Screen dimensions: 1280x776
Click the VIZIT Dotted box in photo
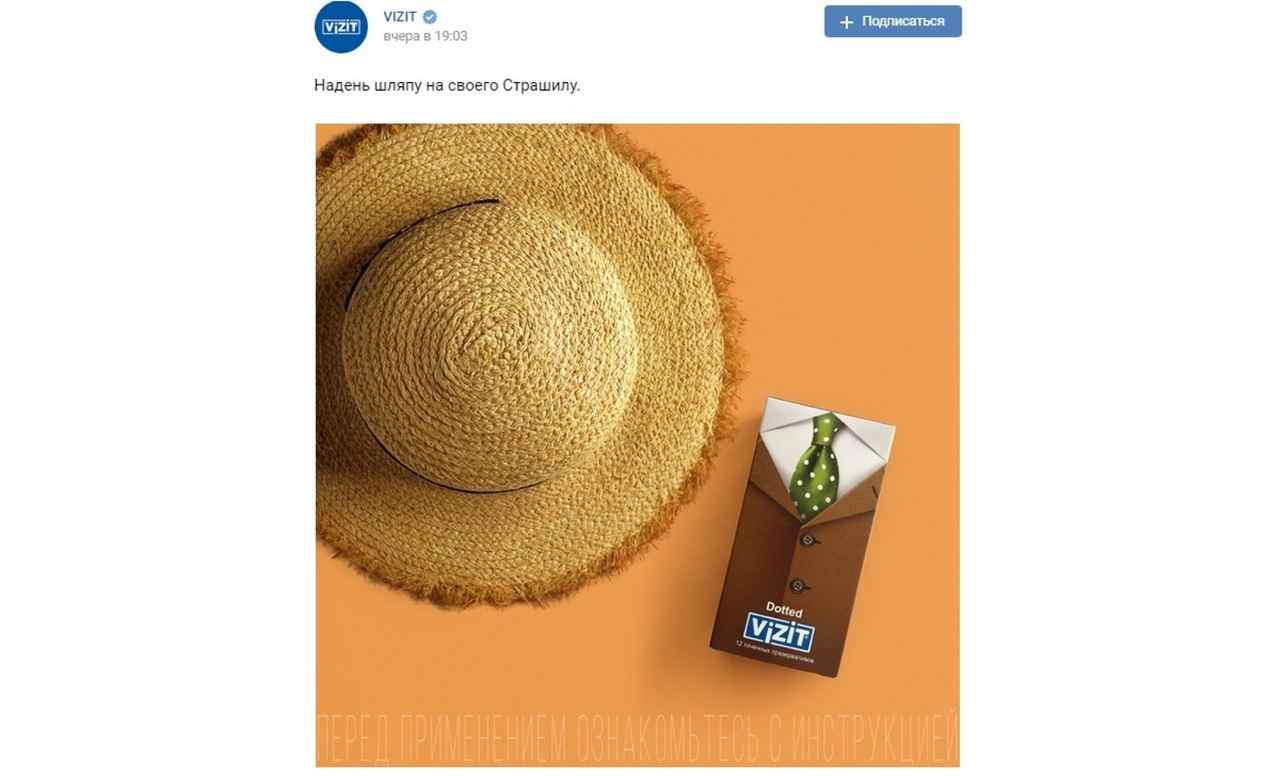click(800, 537)
